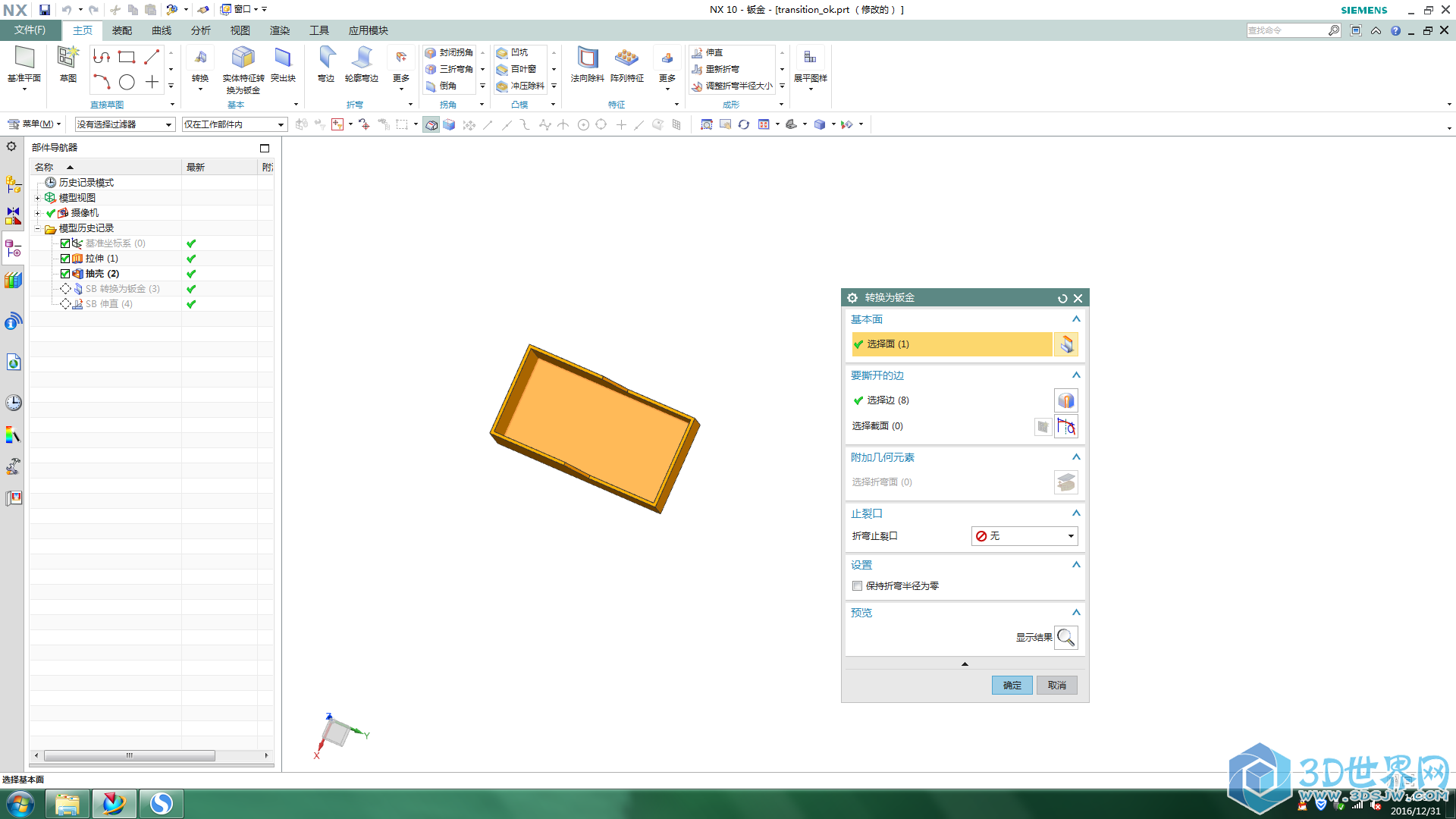Collapse the 止裂口 section chevron
The height and width of the screenshot is (819, 1456).
(x=1075, y=513)
